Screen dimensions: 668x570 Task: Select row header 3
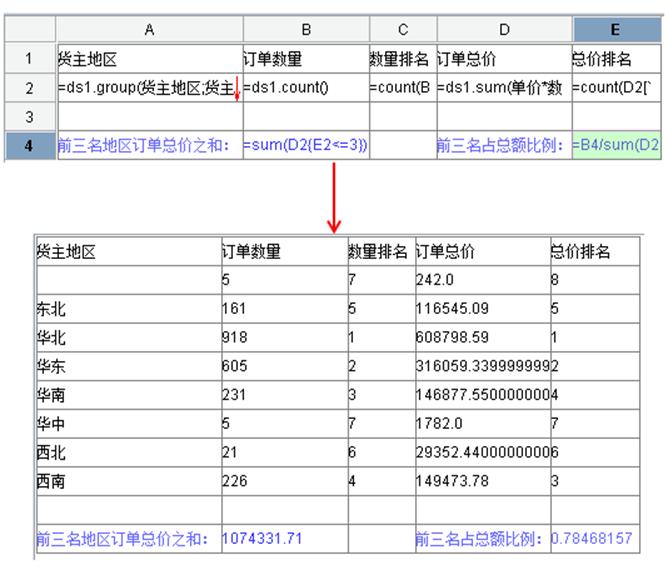pyautogui.click(x=29, y=116)
